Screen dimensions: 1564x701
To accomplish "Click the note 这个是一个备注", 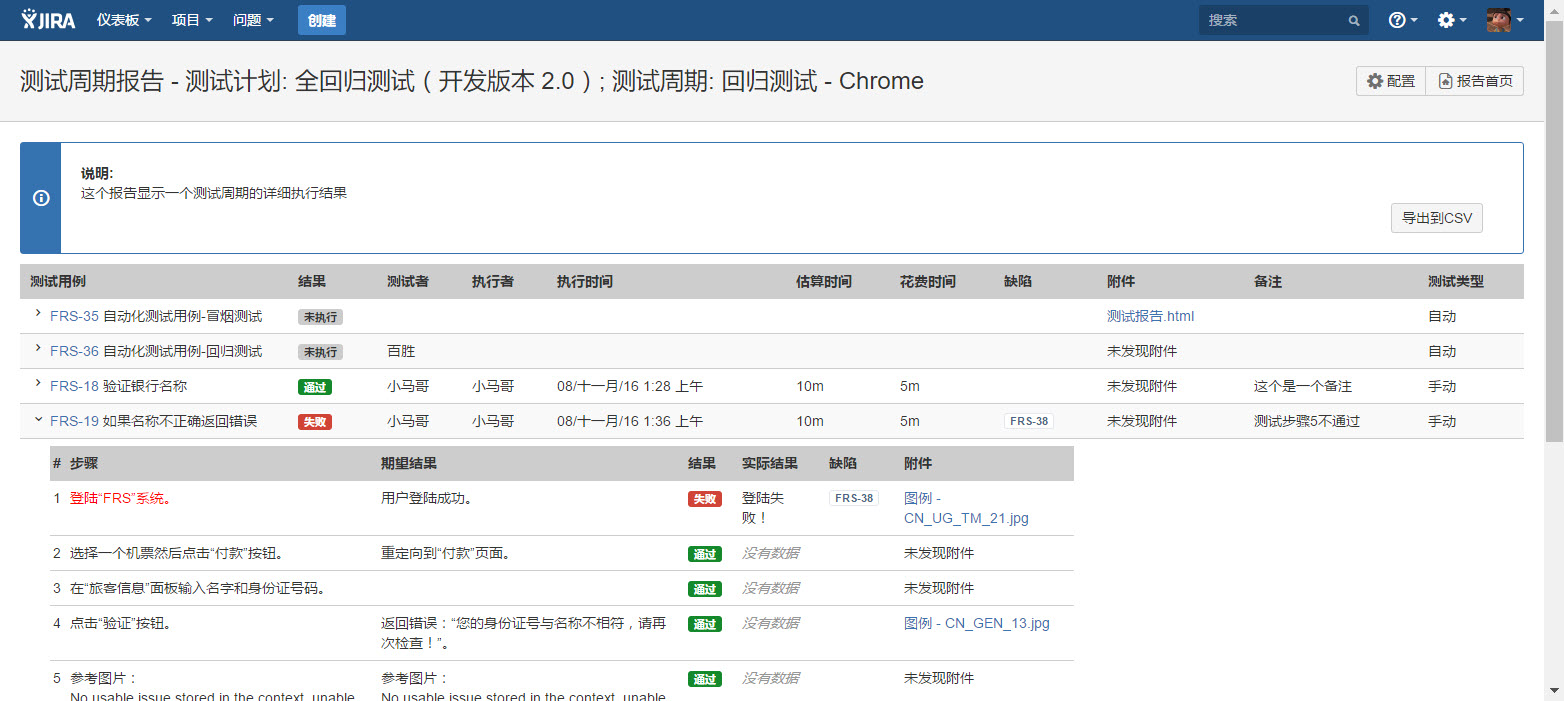I will click(x=1303, y=386).
